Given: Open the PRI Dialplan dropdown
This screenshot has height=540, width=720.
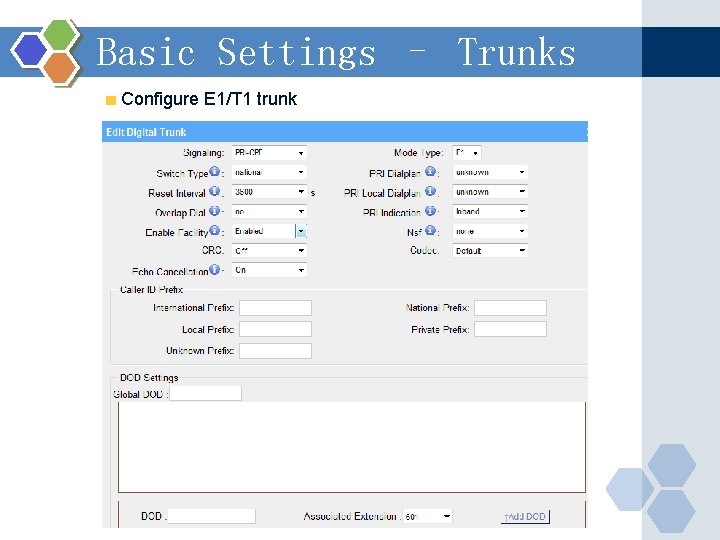Looking at the screenshot, I should (x=490, y=172).
